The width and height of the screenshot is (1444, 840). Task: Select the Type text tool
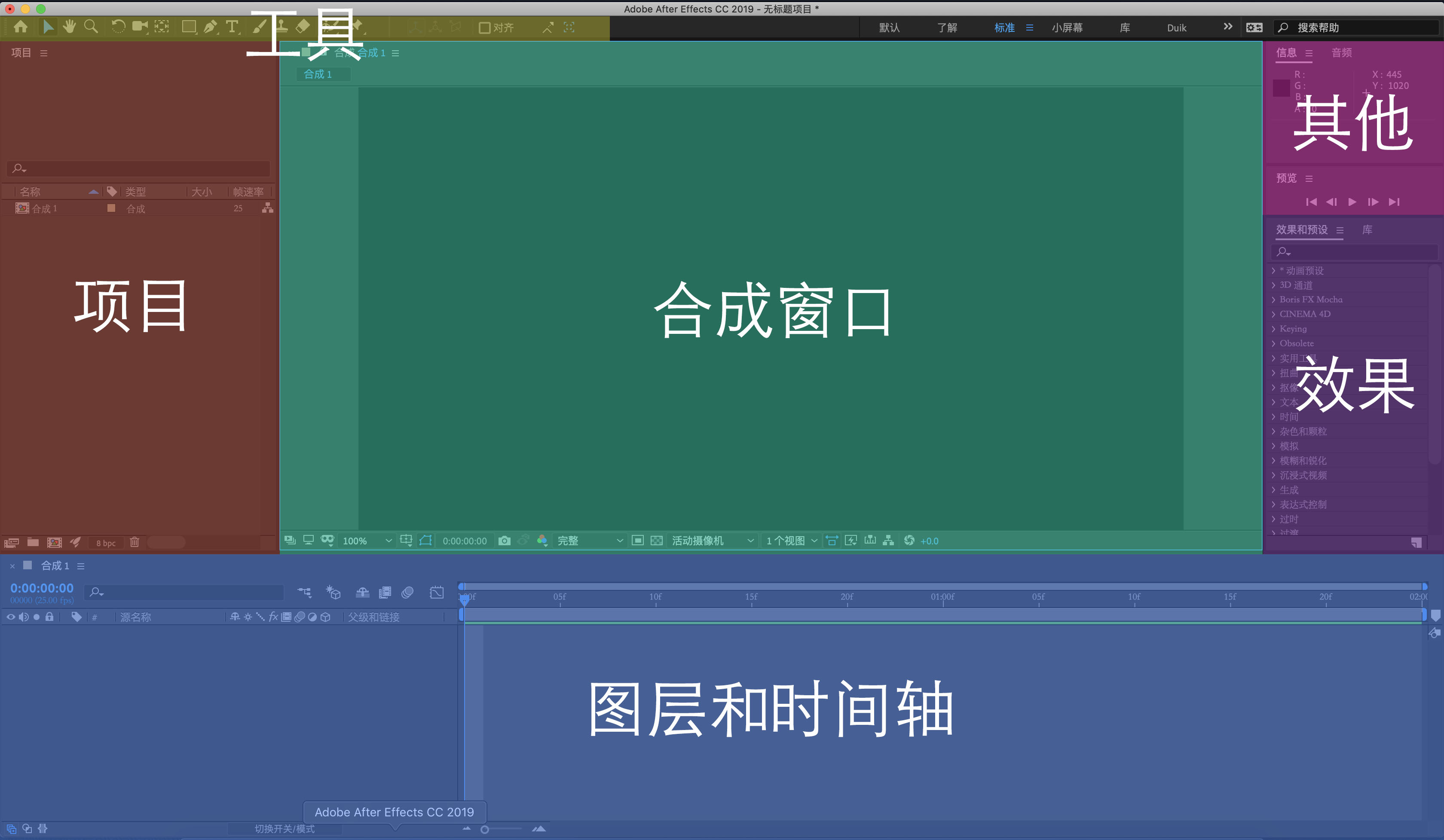pos(232,26)
